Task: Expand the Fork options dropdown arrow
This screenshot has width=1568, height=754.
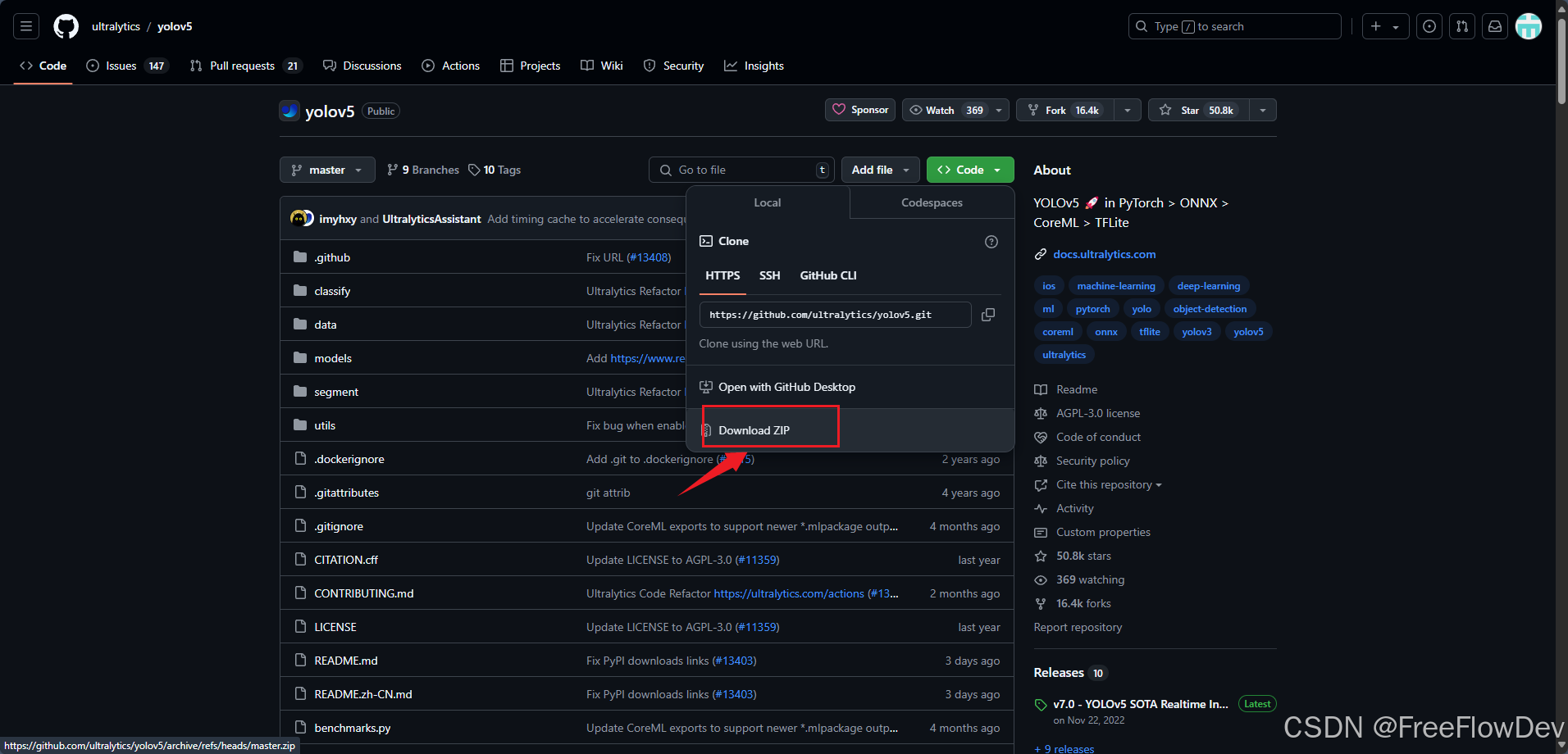Action: coord(1128,110)
